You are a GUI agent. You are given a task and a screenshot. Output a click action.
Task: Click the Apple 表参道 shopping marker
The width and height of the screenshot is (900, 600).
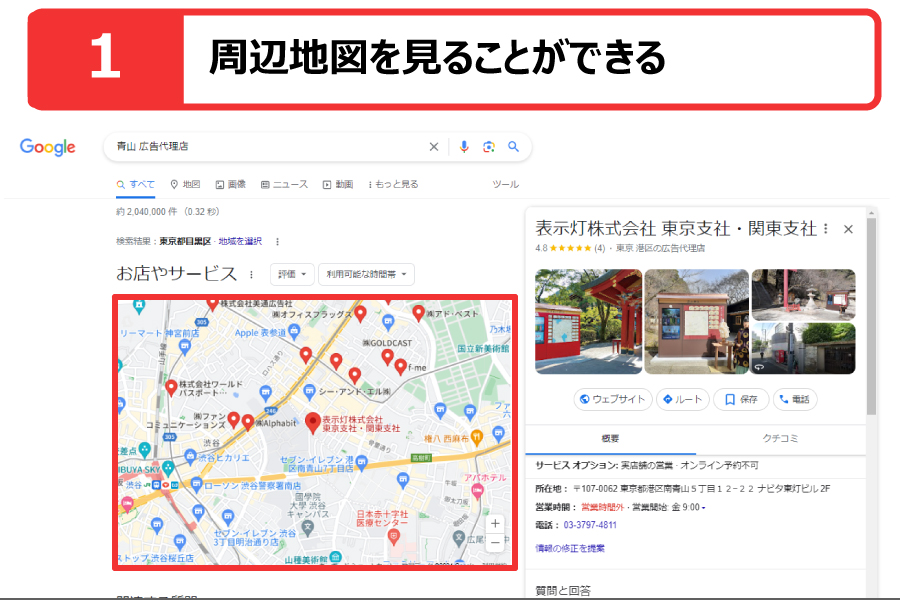click(294, 330)
